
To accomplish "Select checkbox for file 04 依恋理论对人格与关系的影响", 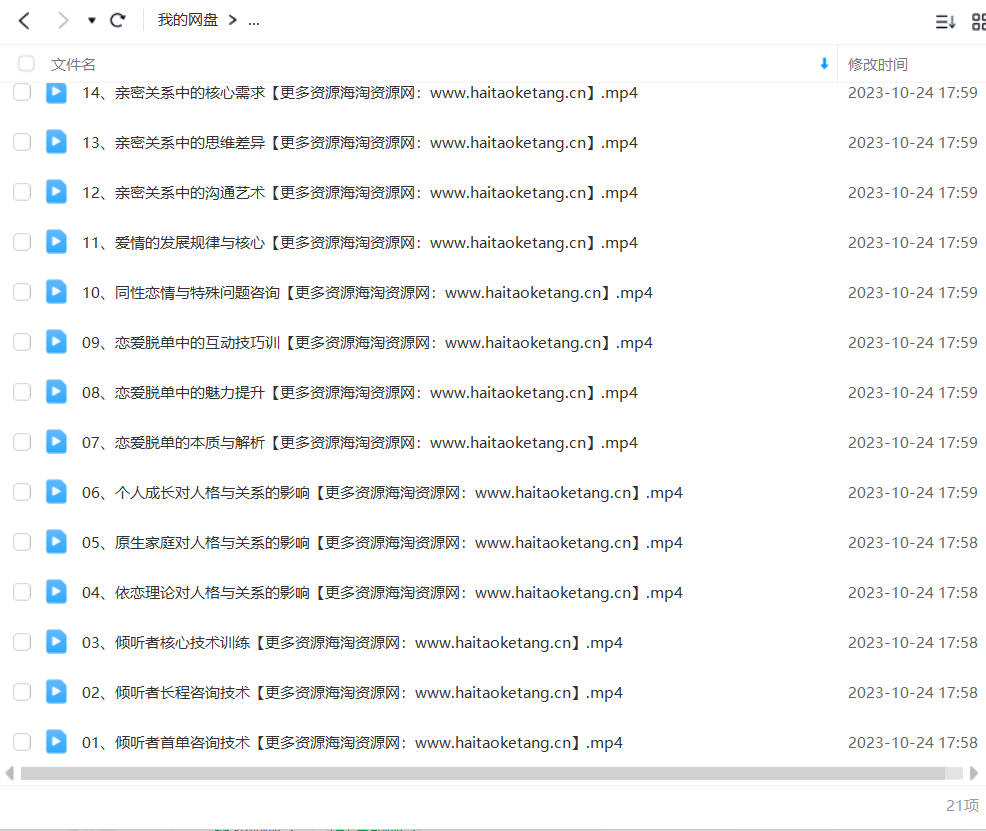I will (x=22, y=592).
